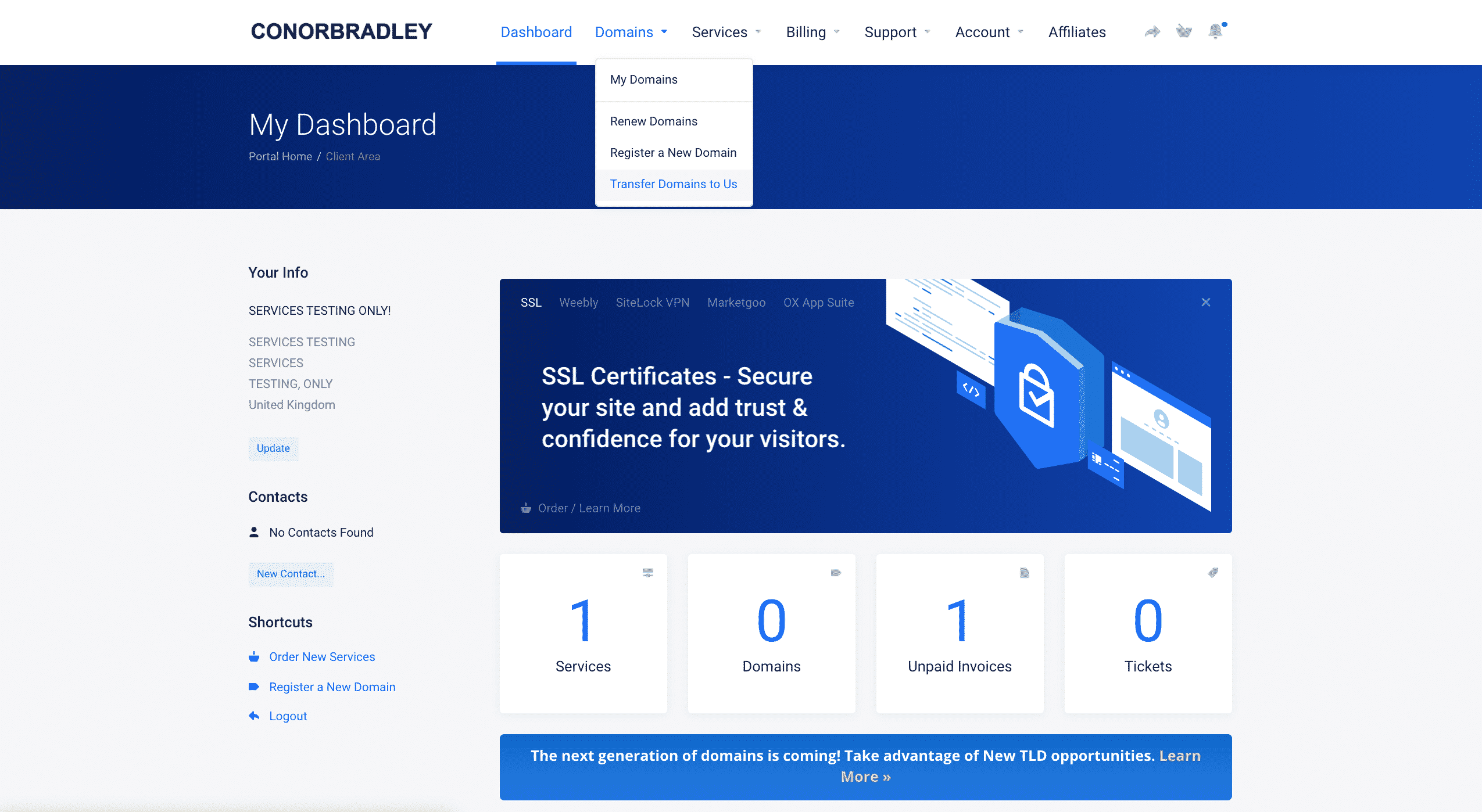The image size is (1482, 812).
Task: Open the Affiliates nav item
Action: 1077,32
